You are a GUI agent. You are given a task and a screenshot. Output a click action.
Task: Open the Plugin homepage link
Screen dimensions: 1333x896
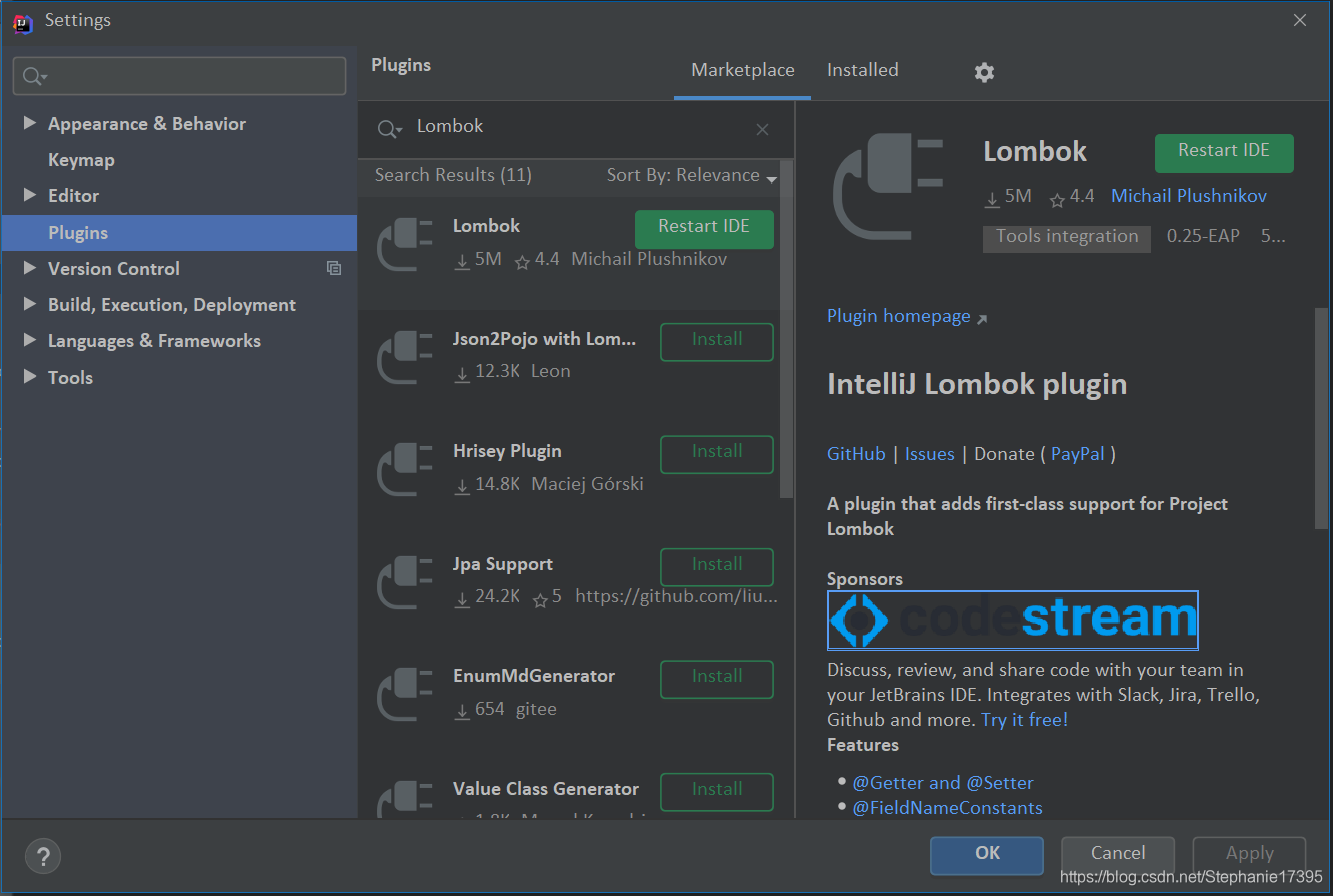[898, 316]
